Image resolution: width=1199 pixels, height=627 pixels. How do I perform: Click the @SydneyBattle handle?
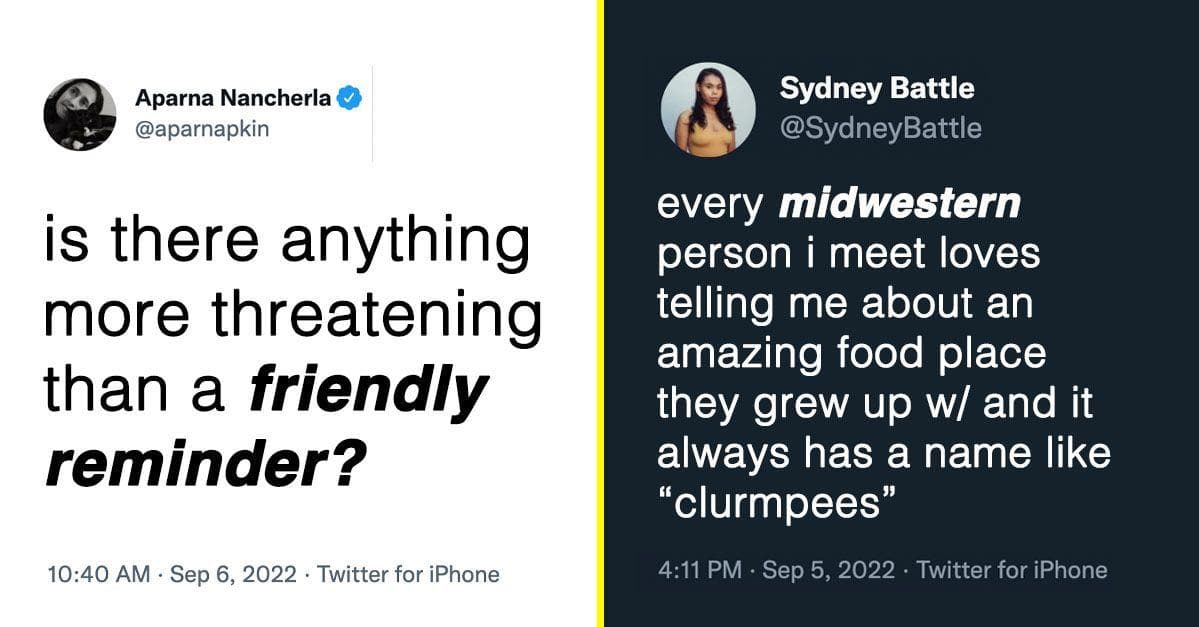[880, 128]
